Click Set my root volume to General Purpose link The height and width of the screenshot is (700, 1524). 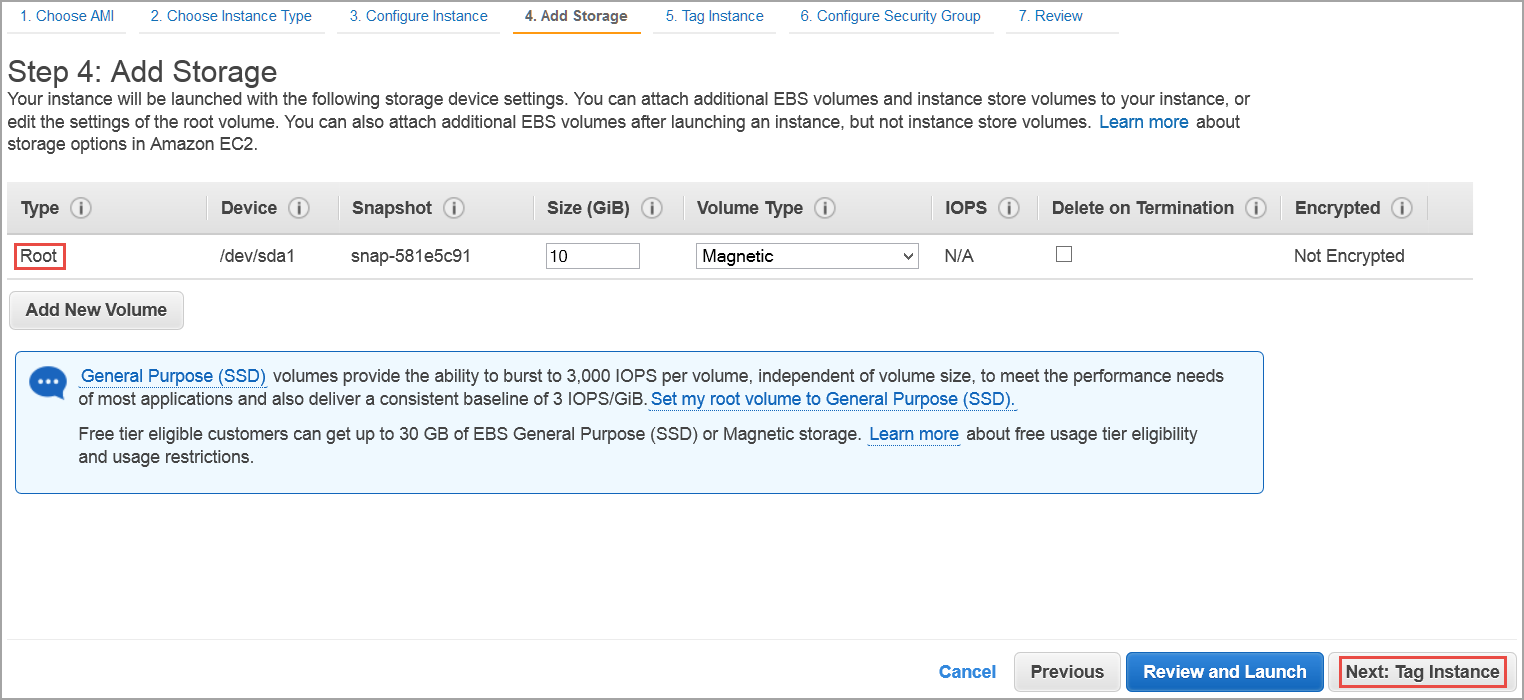click(832, 400)
